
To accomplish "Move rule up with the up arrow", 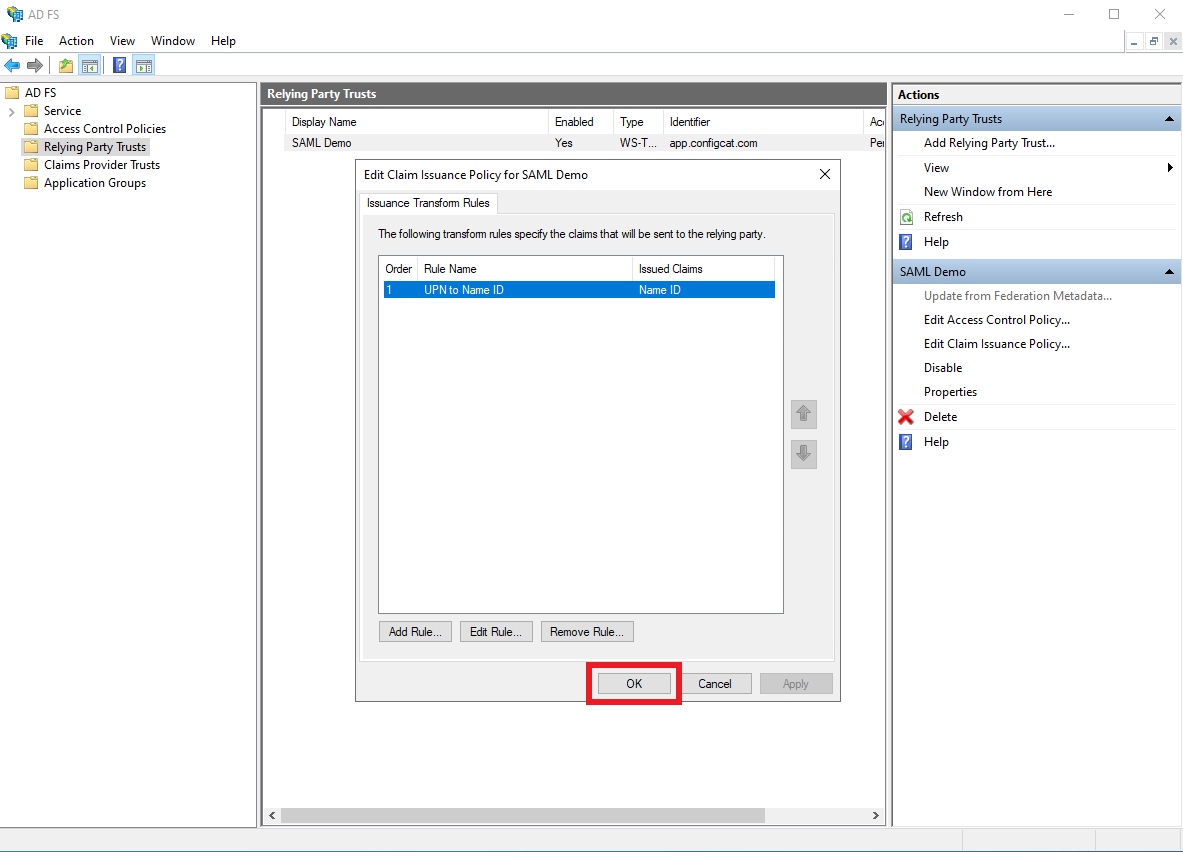I will coord(803,414).
